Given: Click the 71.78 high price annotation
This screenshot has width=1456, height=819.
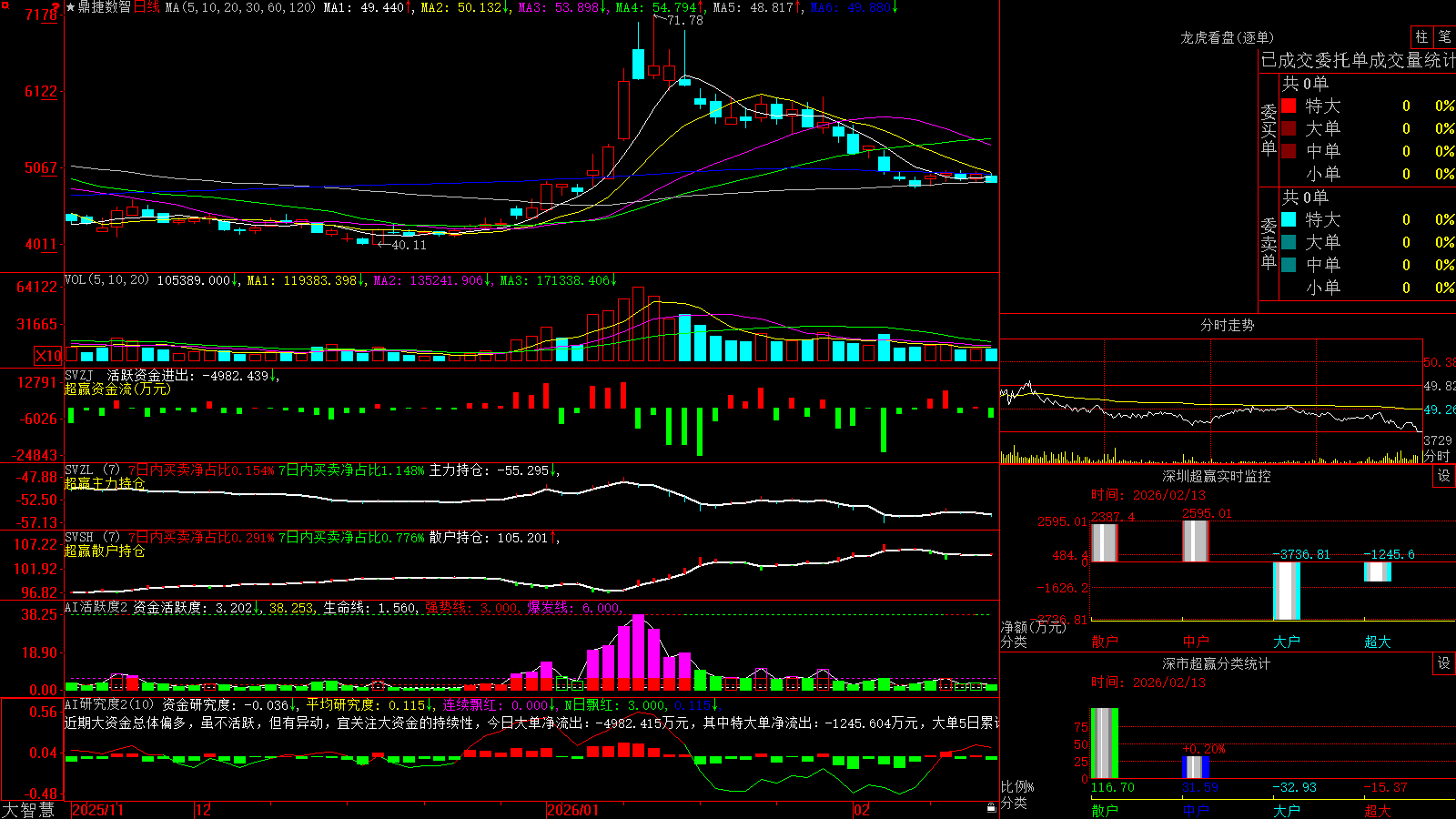Looking at the screenshot, I should (685, 20).
